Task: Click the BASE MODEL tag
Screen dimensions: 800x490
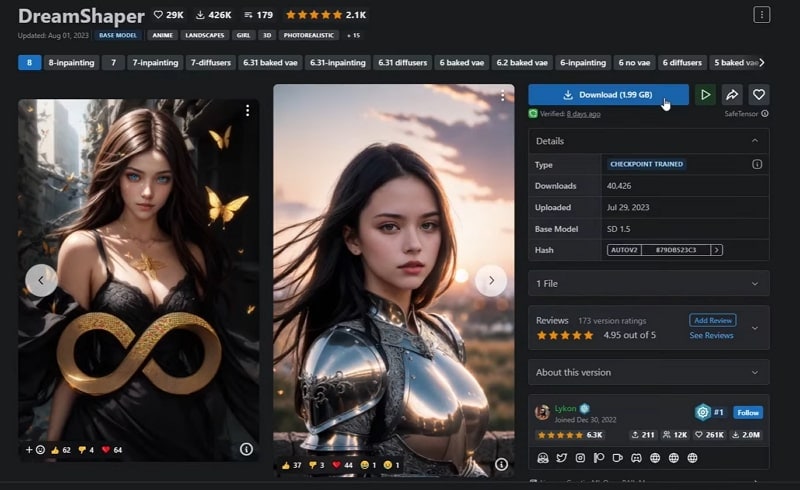Action: (x=118, y=35)
